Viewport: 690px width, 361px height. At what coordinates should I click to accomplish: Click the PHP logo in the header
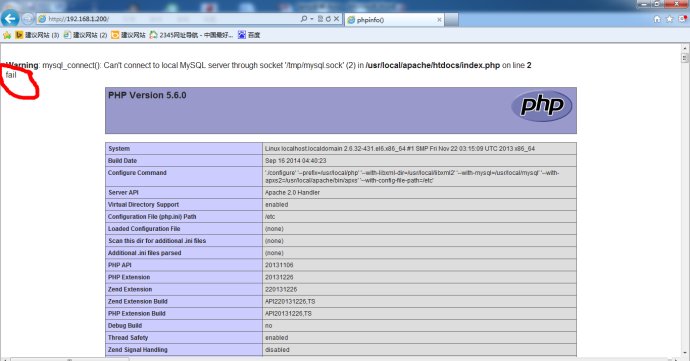pyautogui.click(x=542, y=106)
